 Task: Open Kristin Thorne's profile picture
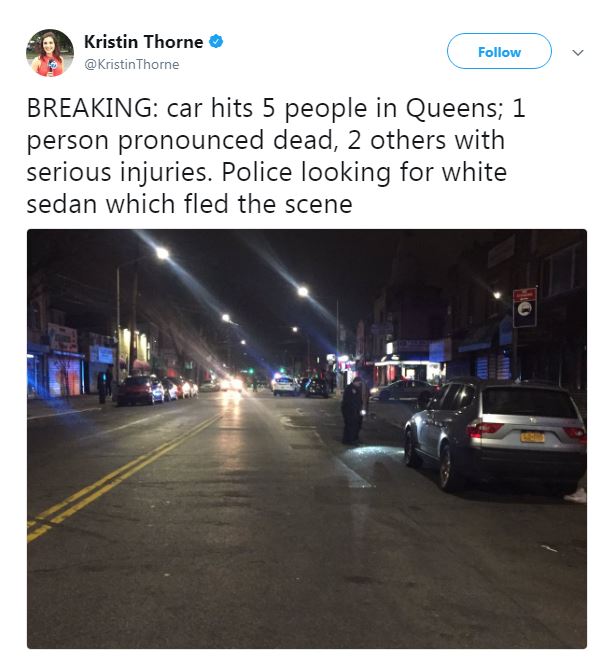coord(50,53)
